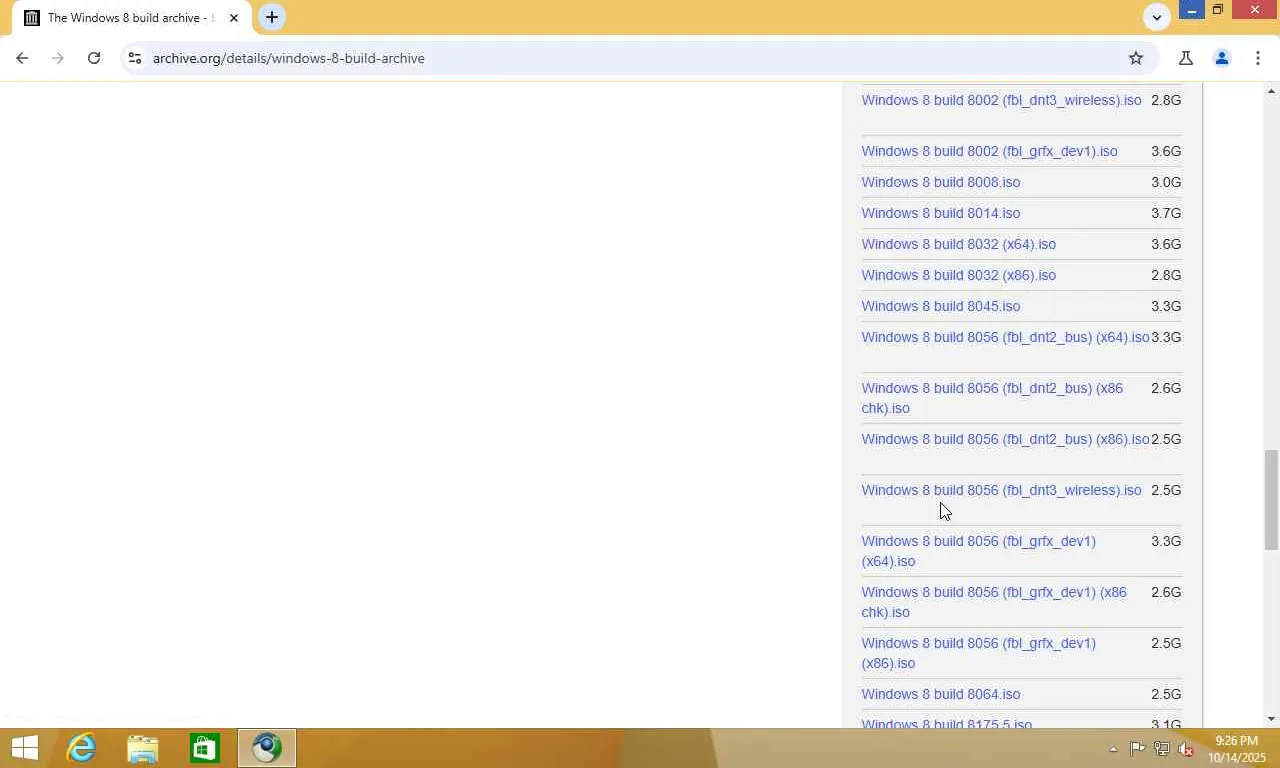Click 3.3G size for 8056 fbl_grfx_dev1 x64

click(x=1166, y=541)
